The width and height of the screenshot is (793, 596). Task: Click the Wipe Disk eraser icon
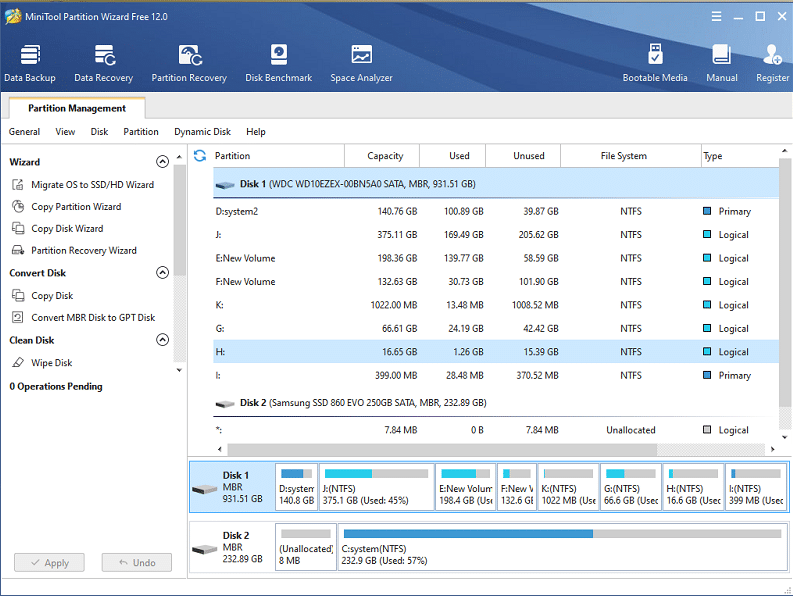click(x=18, y=362)
